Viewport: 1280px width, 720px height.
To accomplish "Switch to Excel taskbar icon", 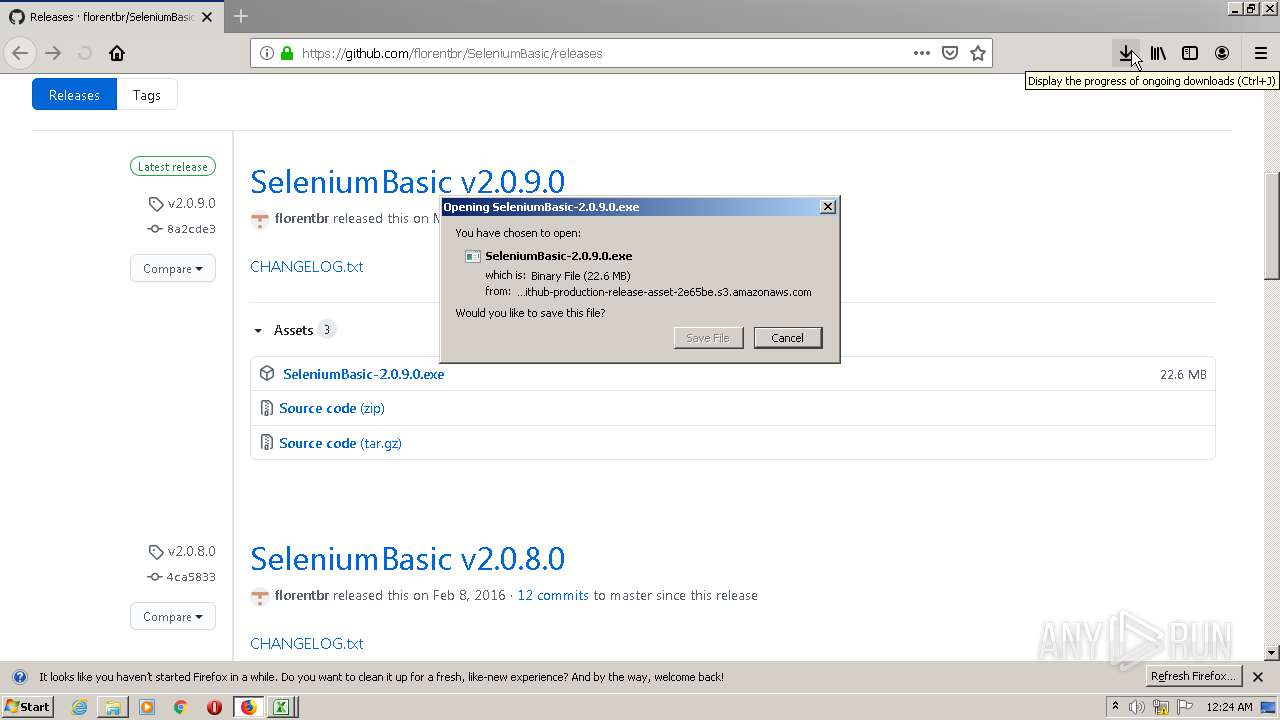I will 282,707.
